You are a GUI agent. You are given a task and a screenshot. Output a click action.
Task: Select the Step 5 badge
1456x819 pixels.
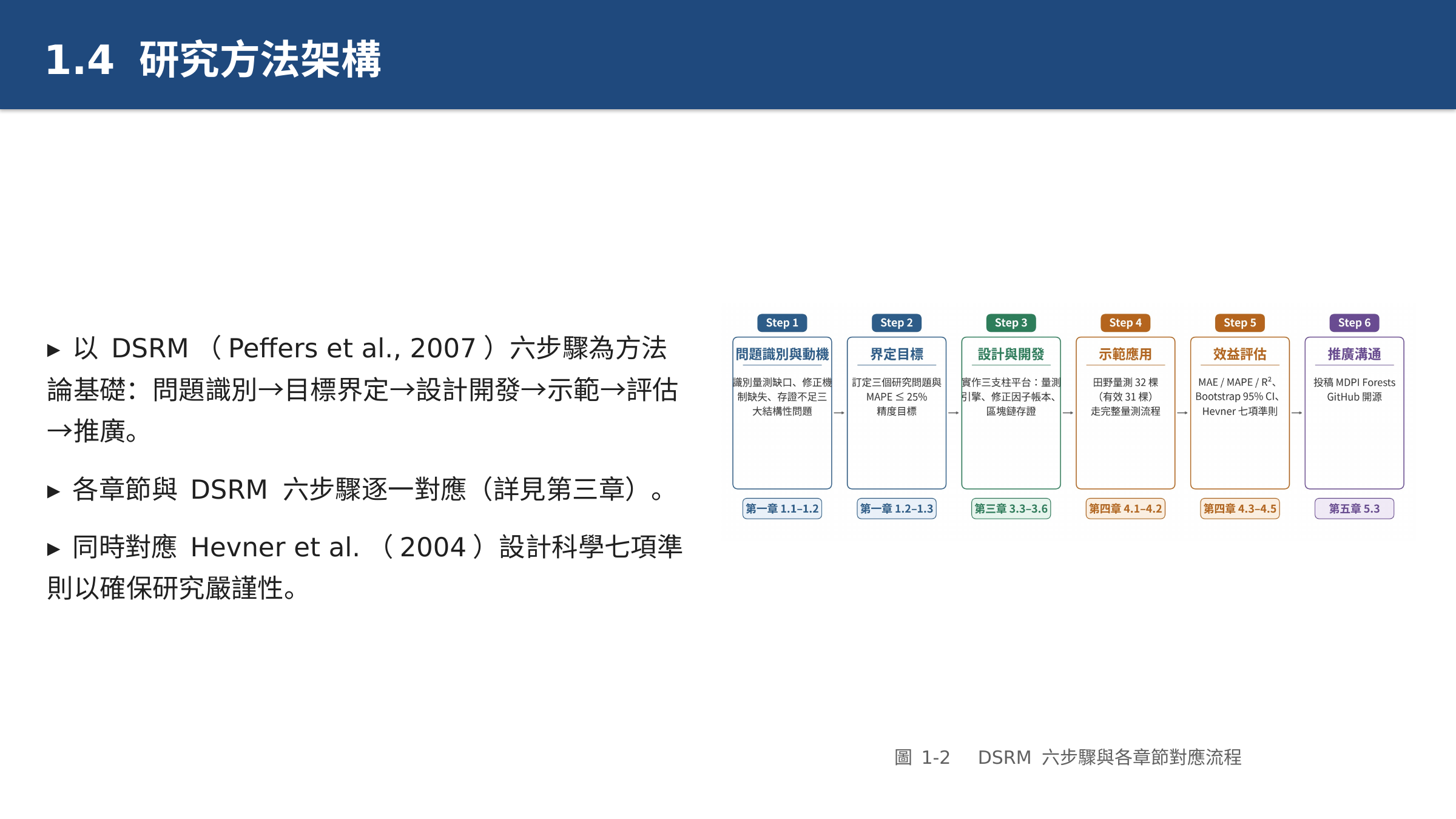1240,323
